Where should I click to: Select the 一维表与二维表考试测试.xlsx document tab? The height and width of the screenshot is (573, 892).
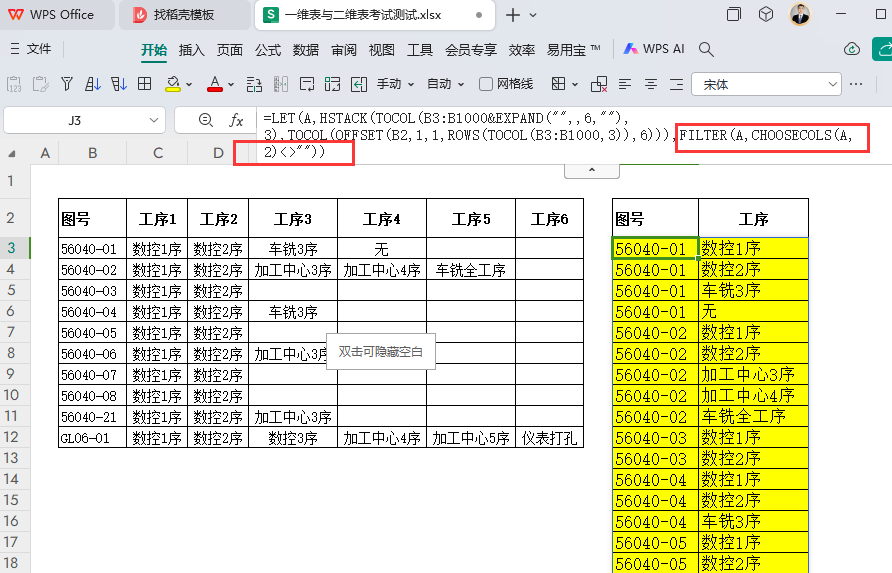coord(362,15)
